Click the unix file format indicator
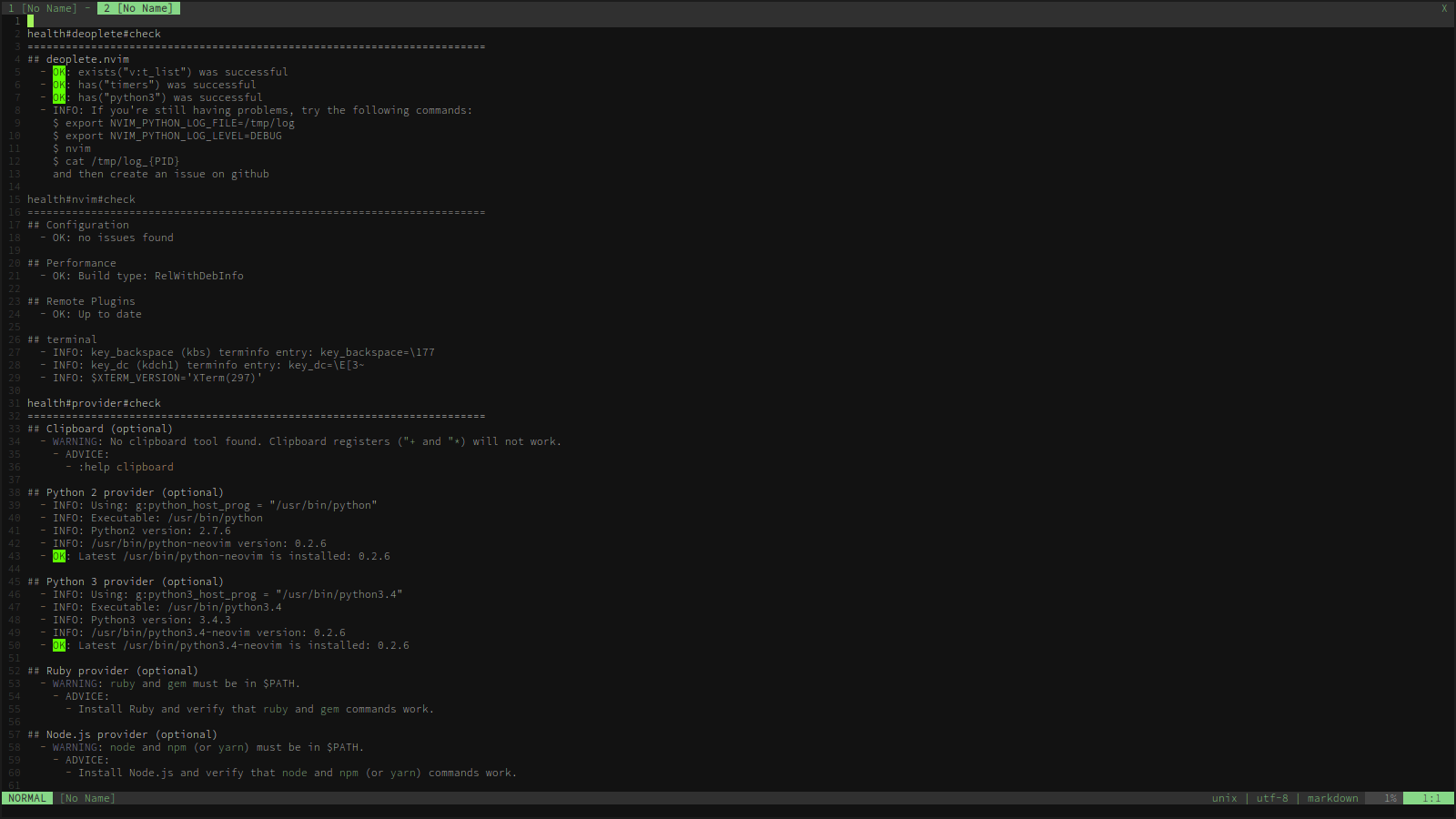The image size is (1456, 819). point(1224,798)
